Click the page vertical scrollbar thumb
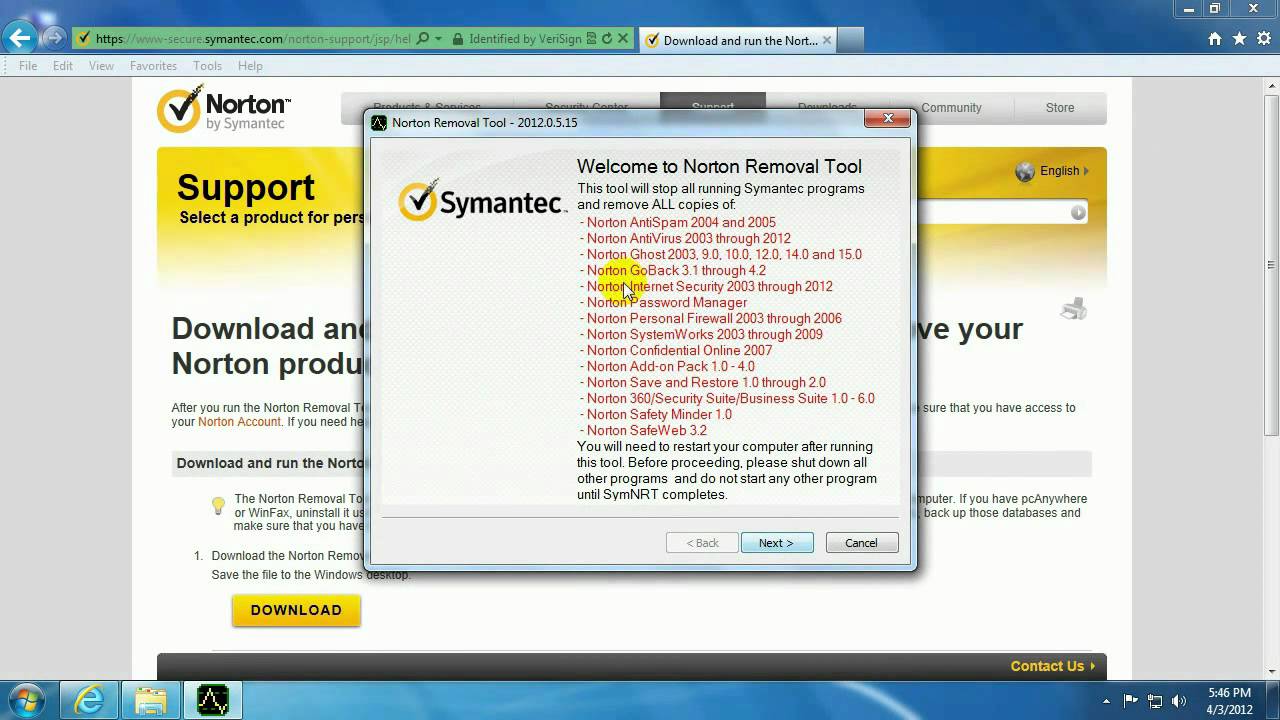 (x=1271, y=265)
